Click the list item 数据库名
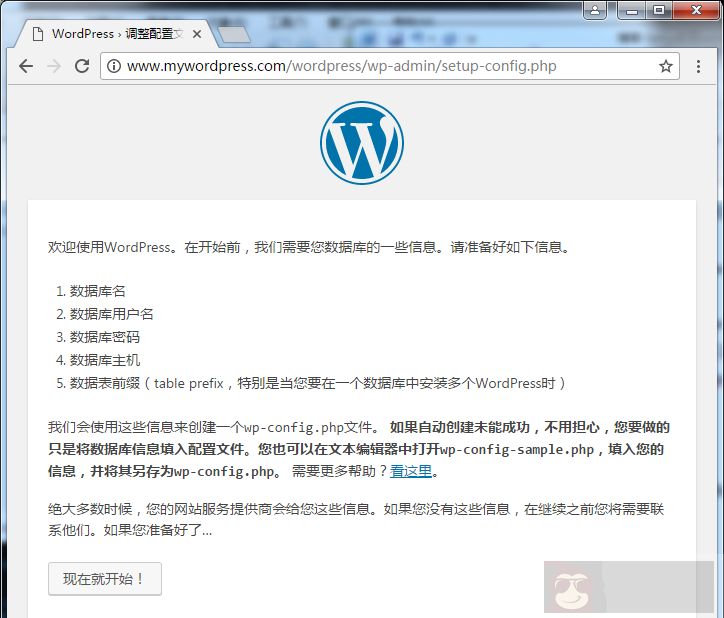The height and width of the screenshot is (618, 724). (97, 291)
